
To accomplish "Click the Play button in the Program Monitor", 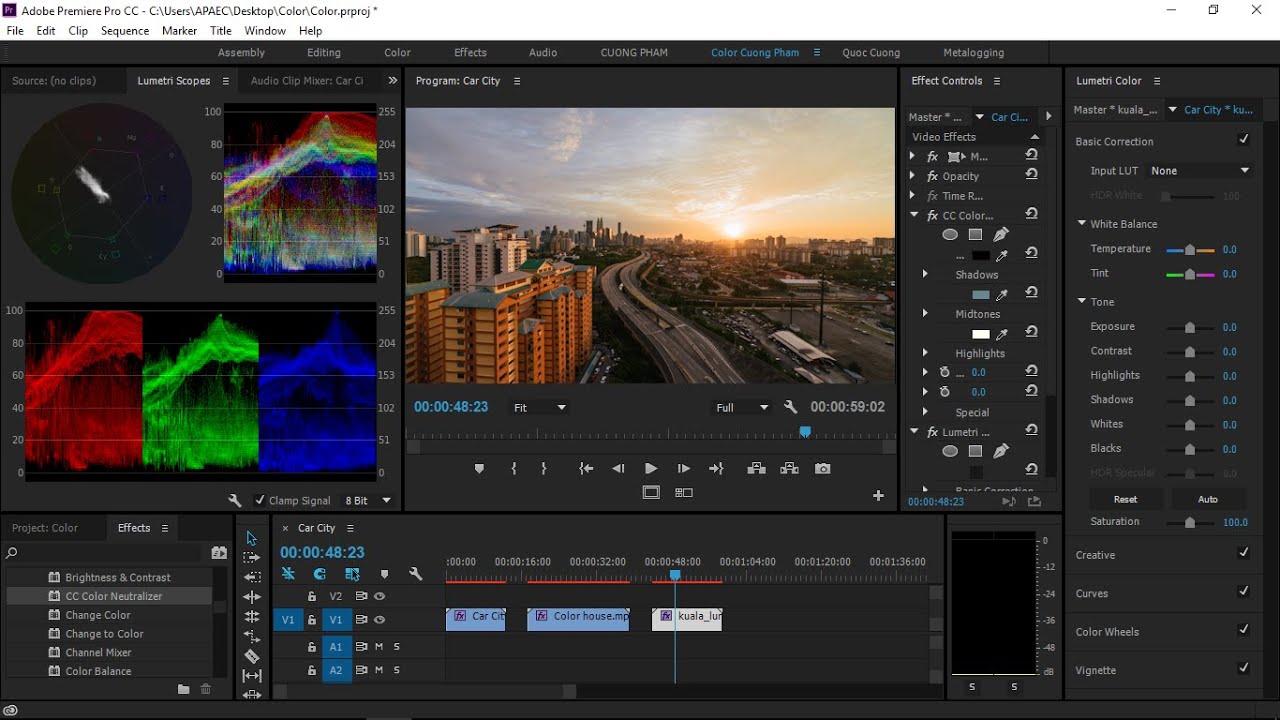I will pyautogui.click(x=650, y=468).
